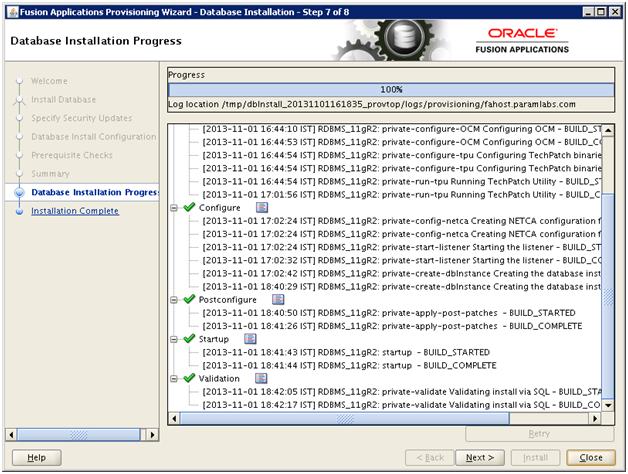Collapse the Postconfigure tree node
The height and width of the screenshot is (474, 628).
point(174,300)
